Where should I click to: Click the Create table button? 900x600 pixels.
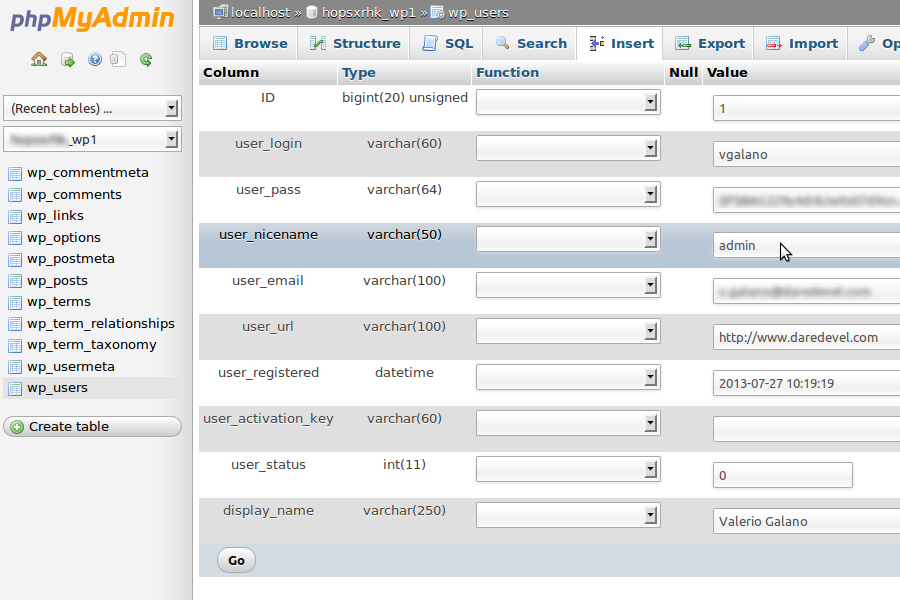(92, 427)
